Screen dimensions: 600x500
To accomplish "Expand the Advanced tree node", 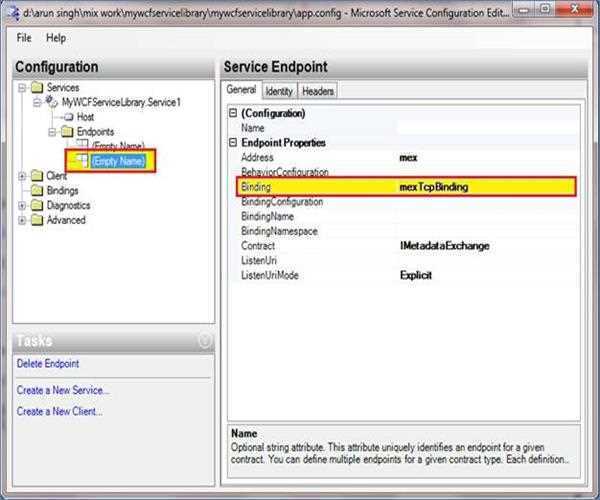I will point(23,220).
